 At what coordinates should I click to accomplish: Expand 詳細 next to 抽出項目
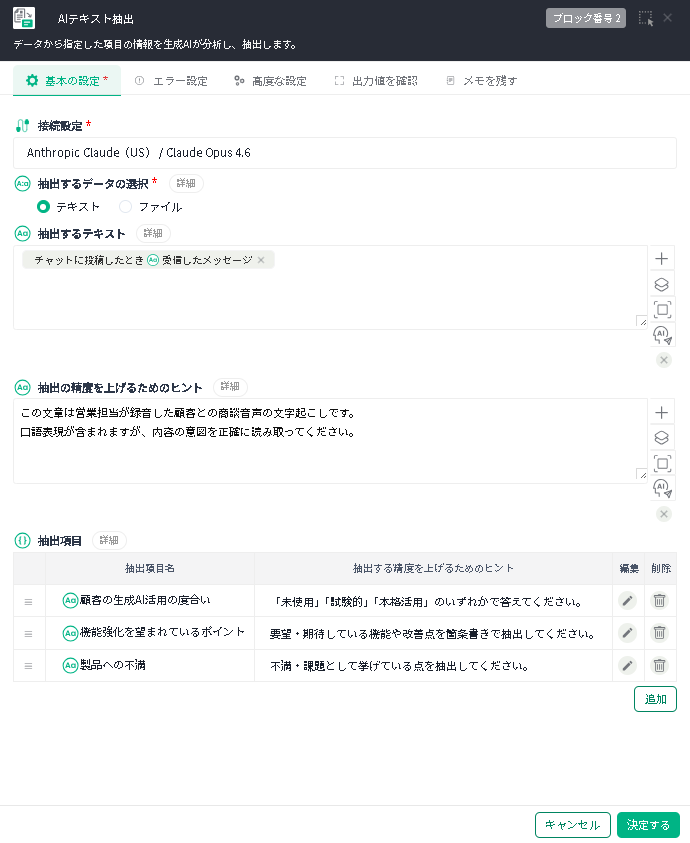109,540
